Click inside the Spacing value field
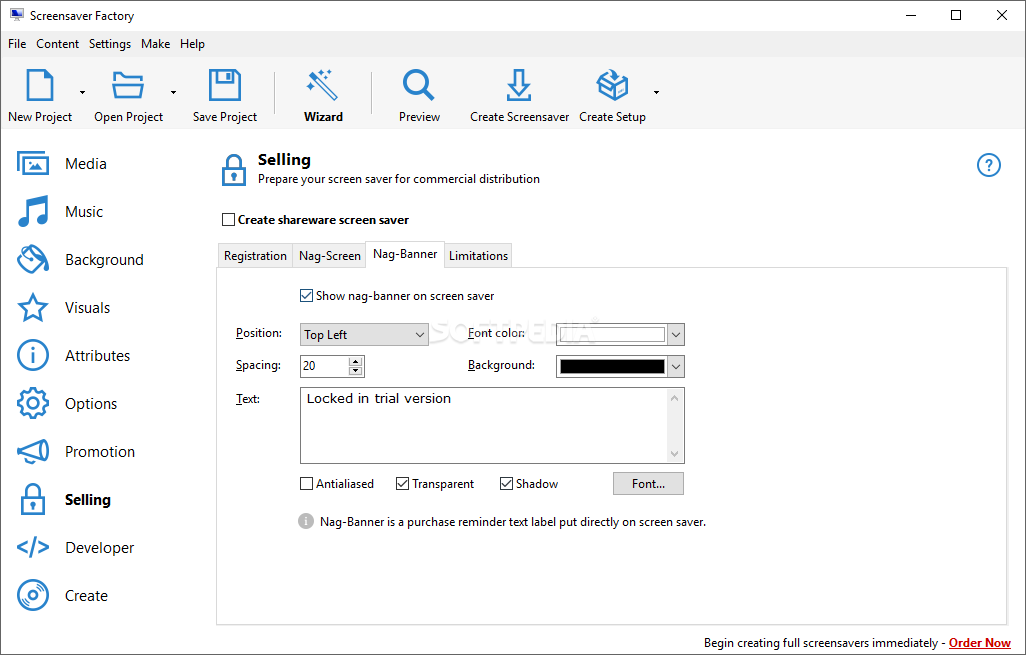 [324, 366]
